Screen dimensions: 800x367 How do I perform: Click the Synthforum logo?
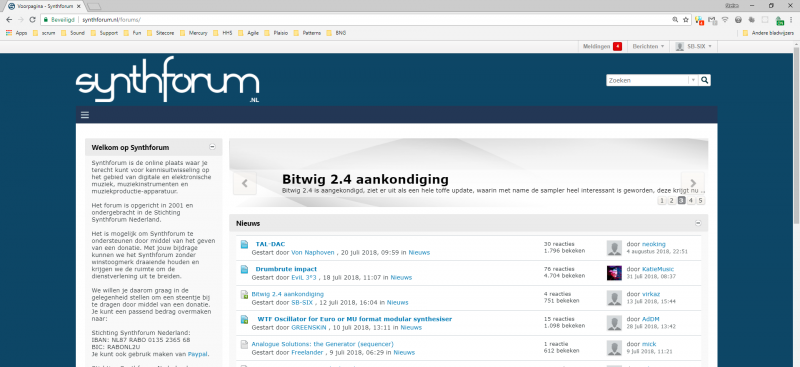click(x=167, y=80)
